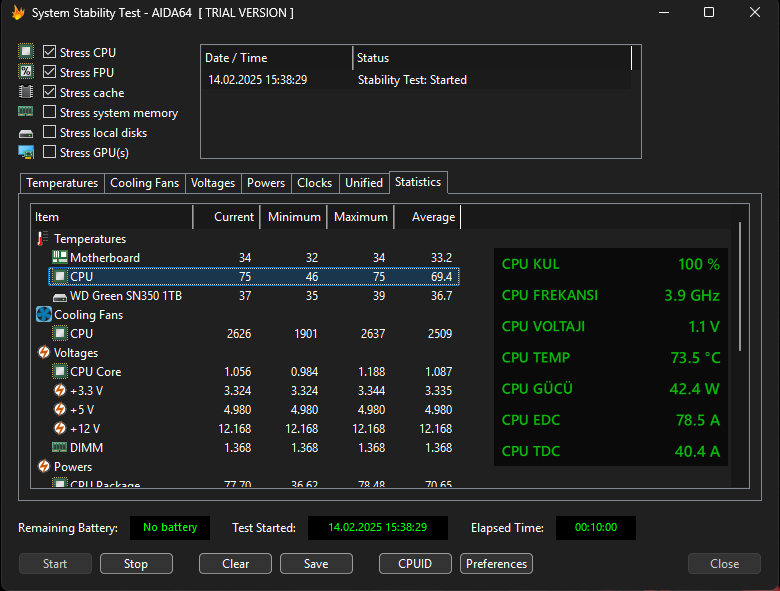Stop the stability test
The image size is (780, 591).
[x=136, y=564]
